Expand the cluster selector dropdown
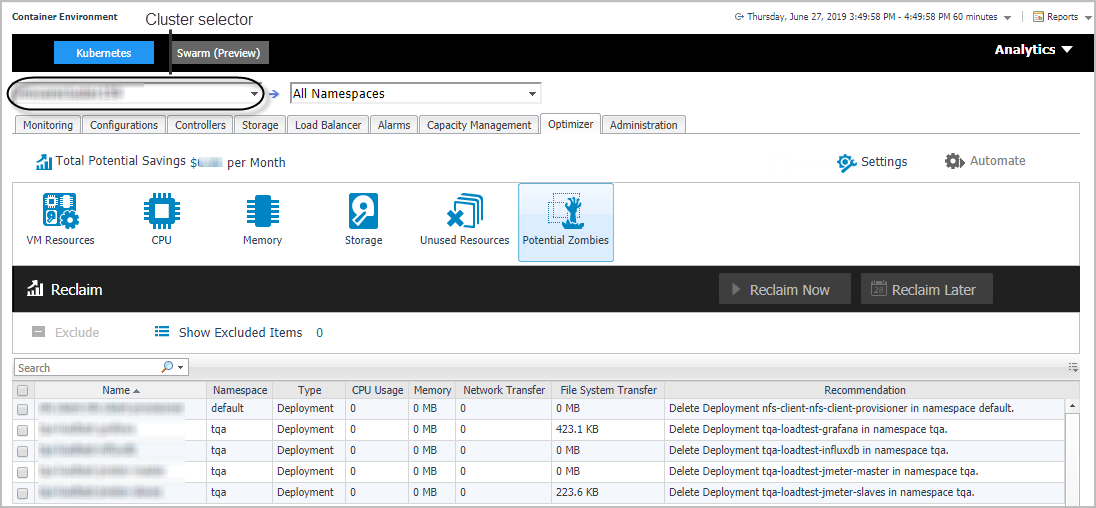The height and width of the screenshot is (508, 1096). point(255,94)
